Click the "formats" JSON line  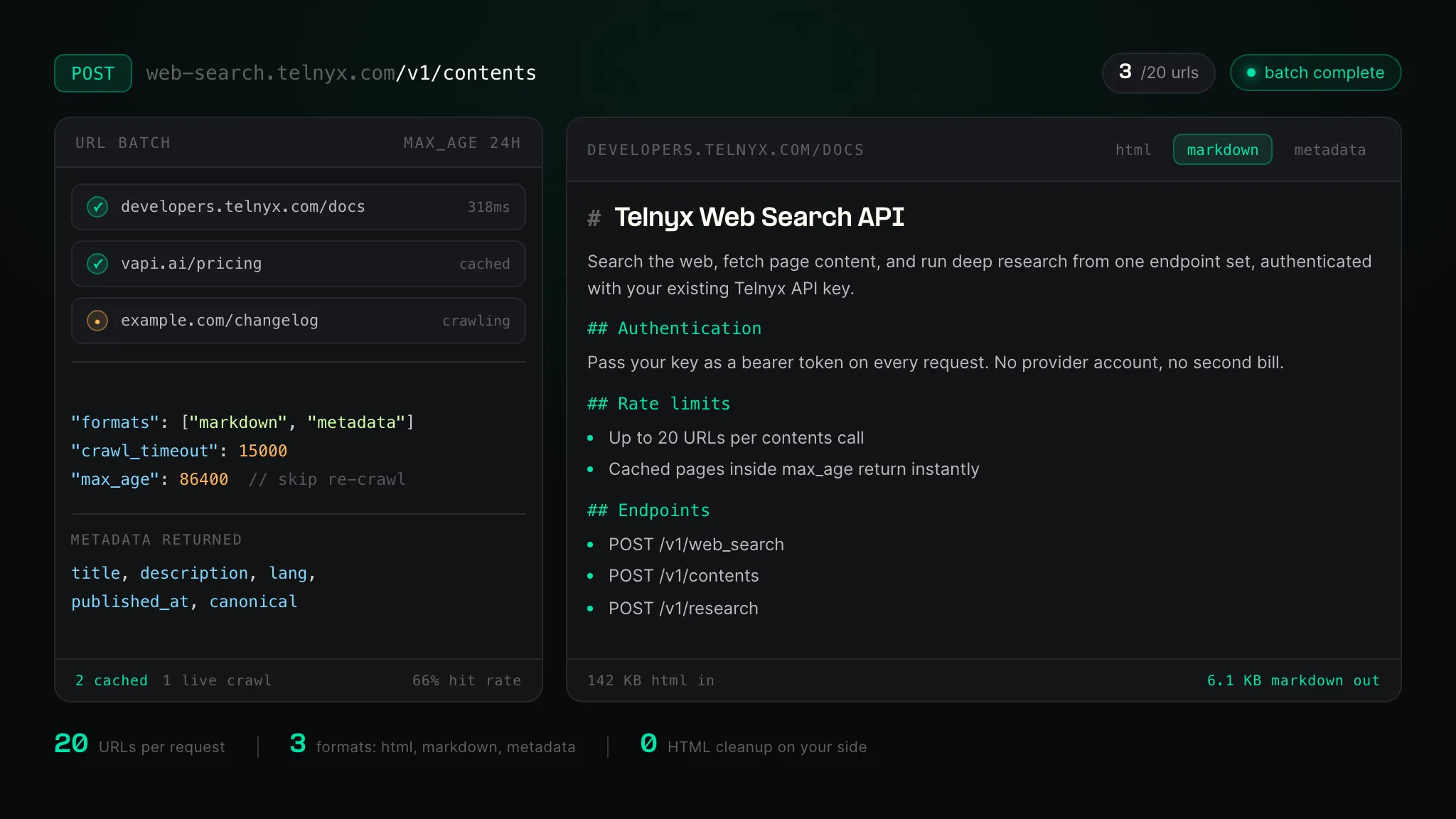point(242,422)
